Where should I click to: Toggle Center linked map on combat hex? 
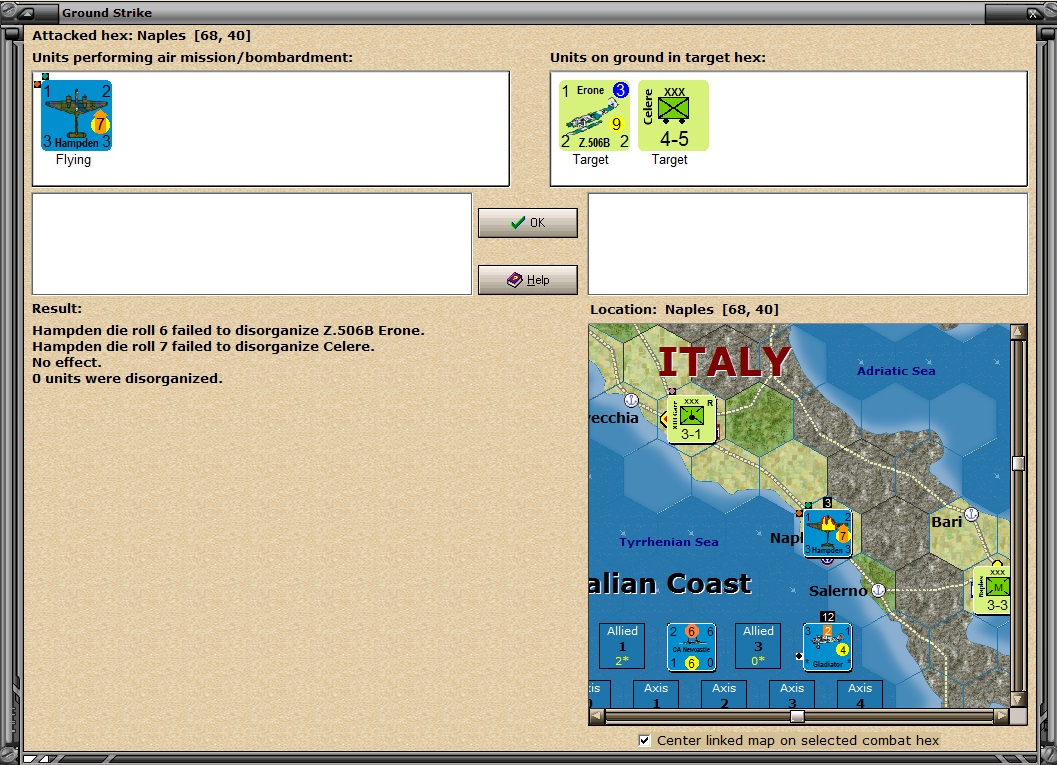point(644,740)
